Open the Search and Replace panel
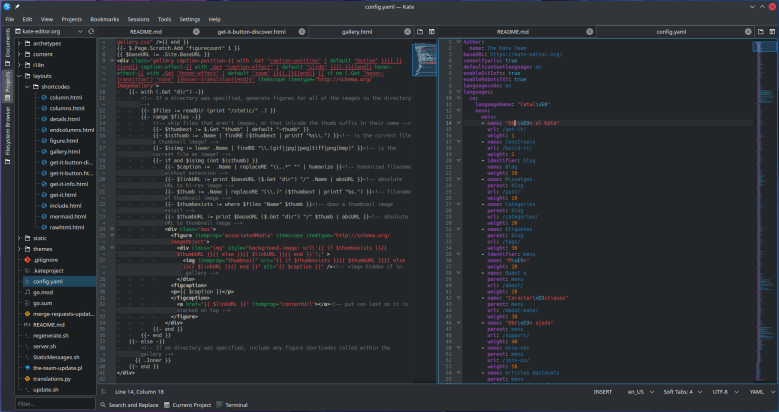This screenshot has height=412, width=779. [128, 405]
